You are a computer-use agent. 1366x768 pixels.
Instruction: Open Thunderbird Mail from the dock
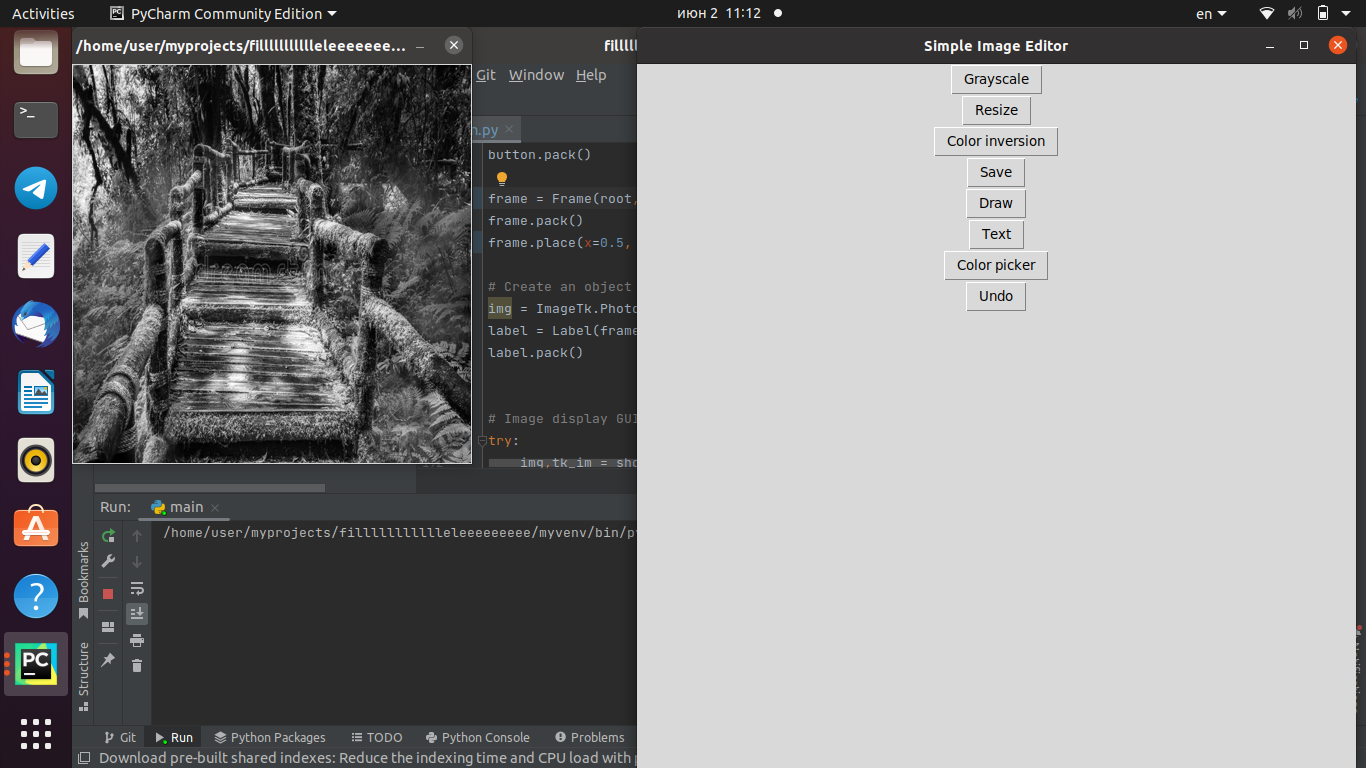click(x=36, y=325)
